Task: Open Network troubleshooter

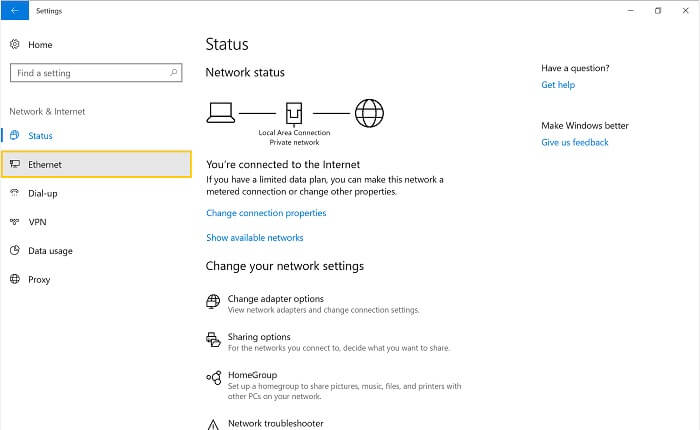Action: [275, 423]
